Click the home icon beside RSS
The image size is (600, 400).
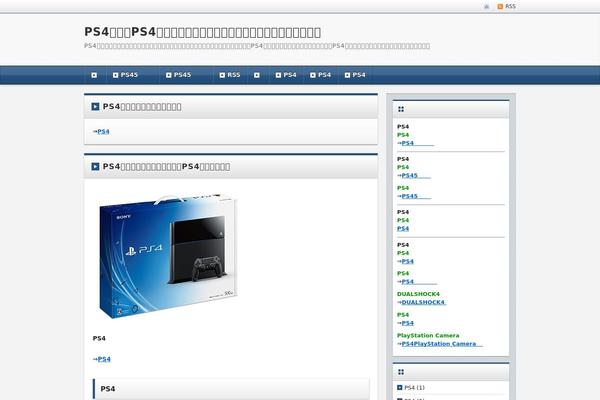pos(487,6)
